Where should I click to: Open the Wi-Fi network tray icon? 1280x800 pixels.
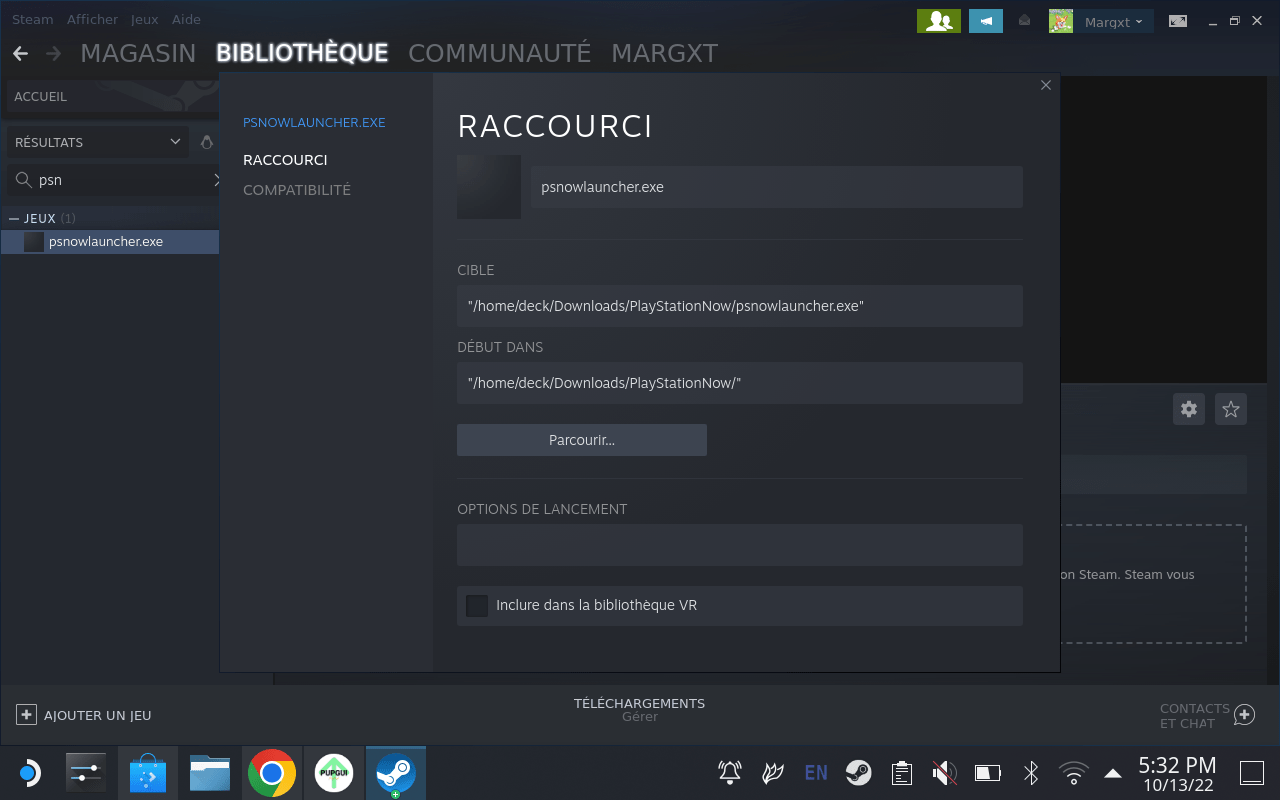(x=1074, y=773)
